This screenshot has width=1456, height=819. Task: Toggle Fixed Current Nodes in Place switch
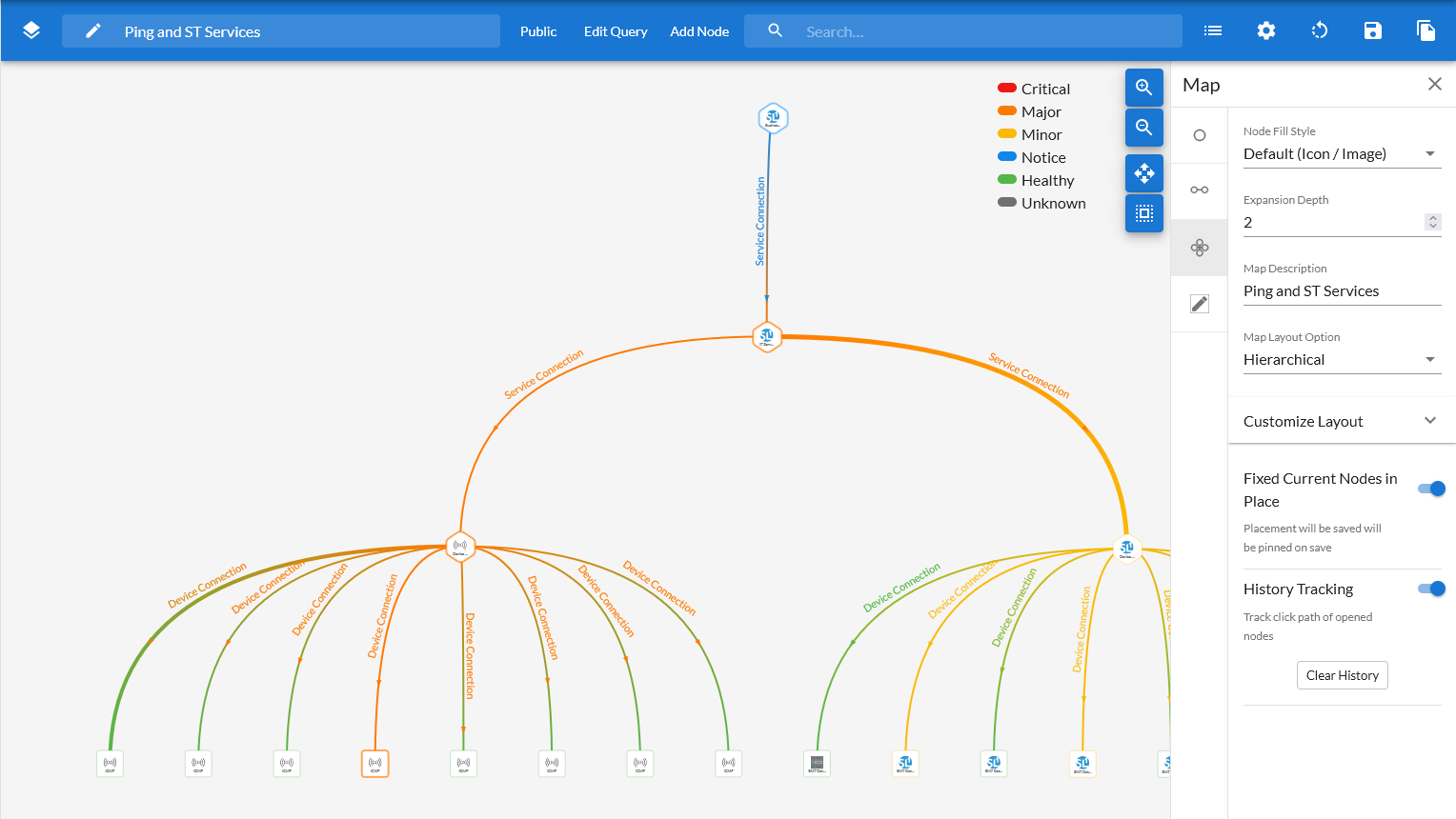tap(1431, 489)
